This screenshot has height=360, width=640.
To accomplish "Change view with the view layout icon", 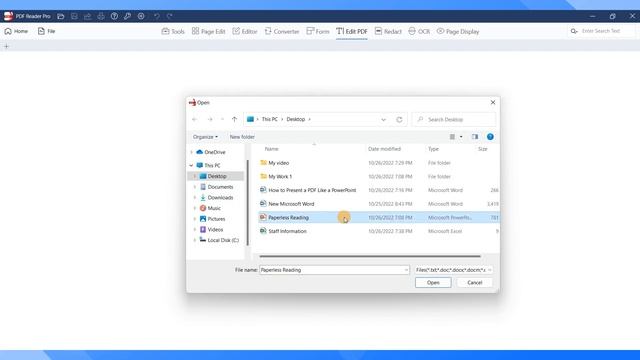I will (x=452, y=137).
